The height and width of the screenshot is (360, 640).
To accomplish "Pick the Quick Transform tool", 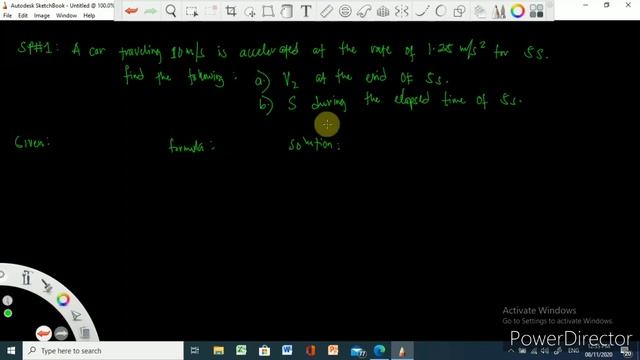I will (249, 11).
